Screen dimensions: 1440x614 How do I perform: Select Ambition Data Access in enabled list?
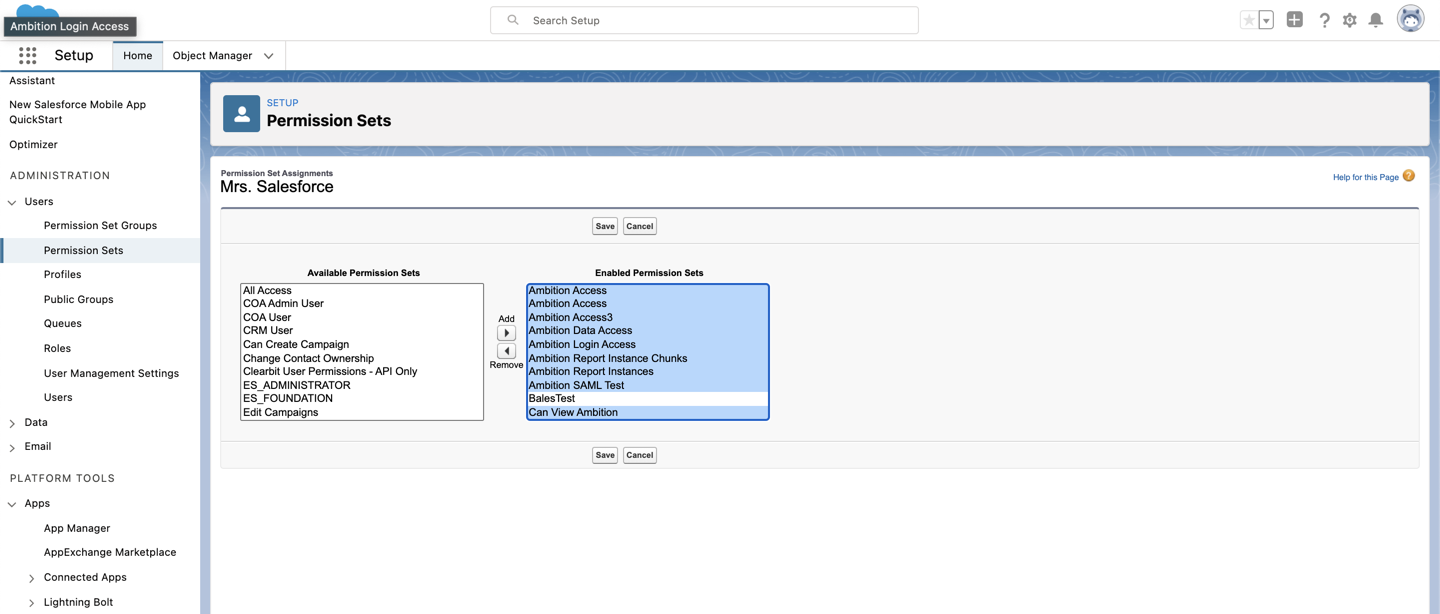pyautogui.click(x=647, y=331)
